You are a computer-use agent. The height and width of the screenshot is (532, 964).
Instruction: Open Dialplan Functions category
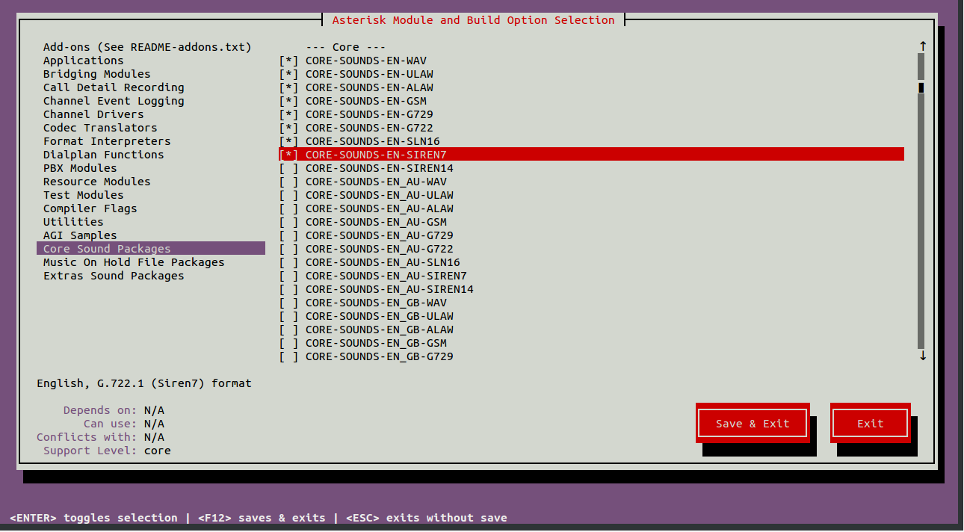click(x=103, y=155)
